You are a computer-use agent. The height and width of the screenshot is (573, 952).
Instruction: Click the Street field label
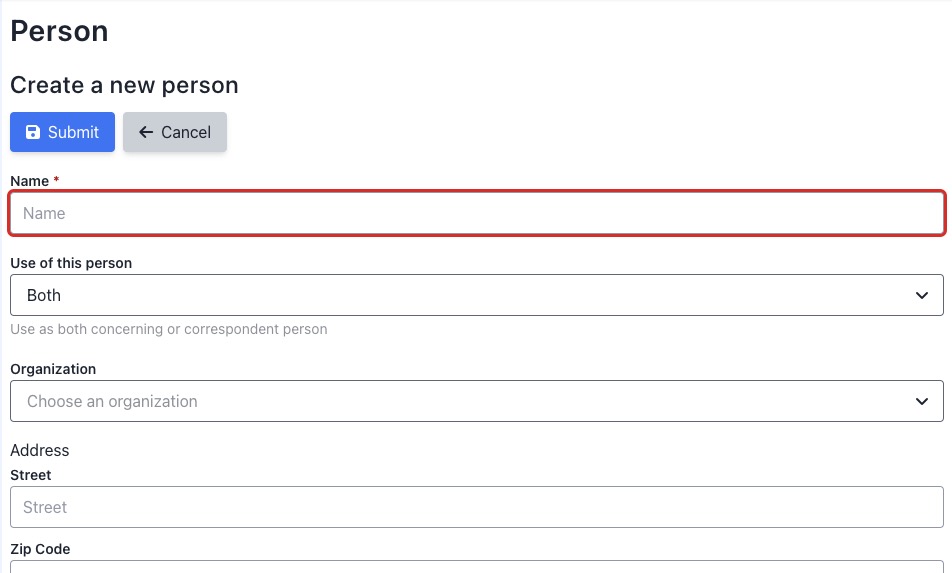point(30,475)
